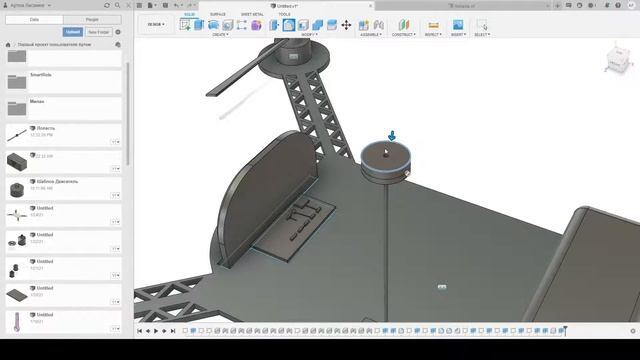640x360 pixels.
Task: Switch to the TOOLS tab
Action: pyautogui.click(x=284, y=14)
